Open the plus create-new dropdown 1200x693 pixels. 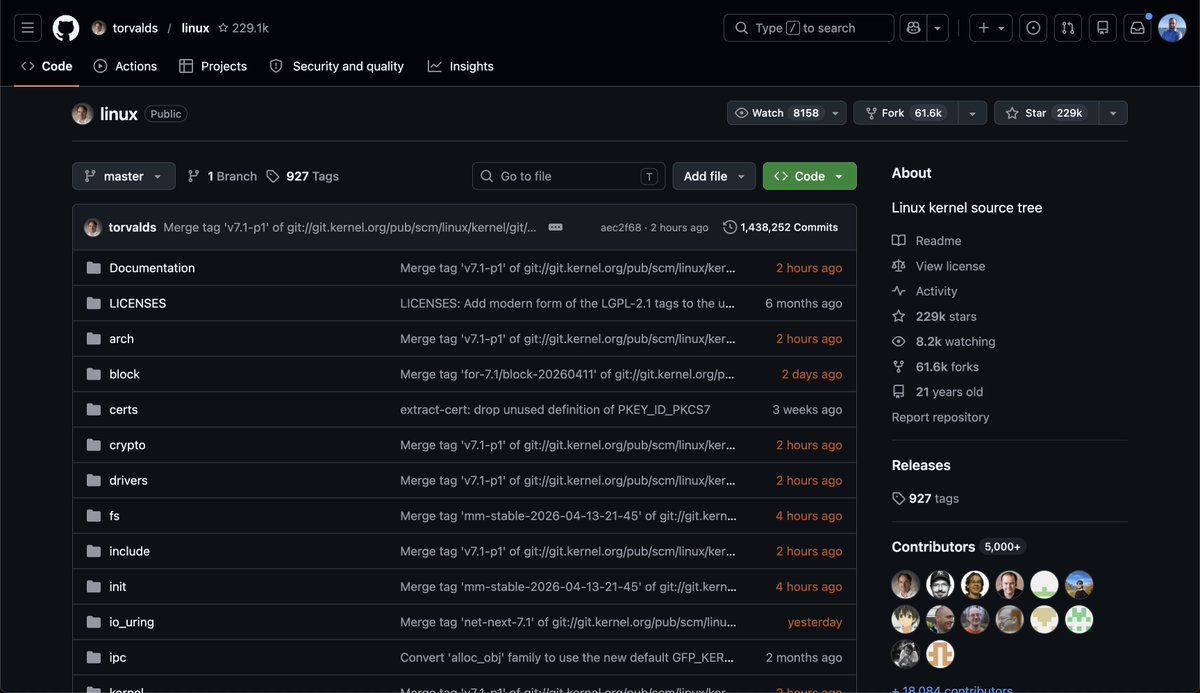(991, 28)
